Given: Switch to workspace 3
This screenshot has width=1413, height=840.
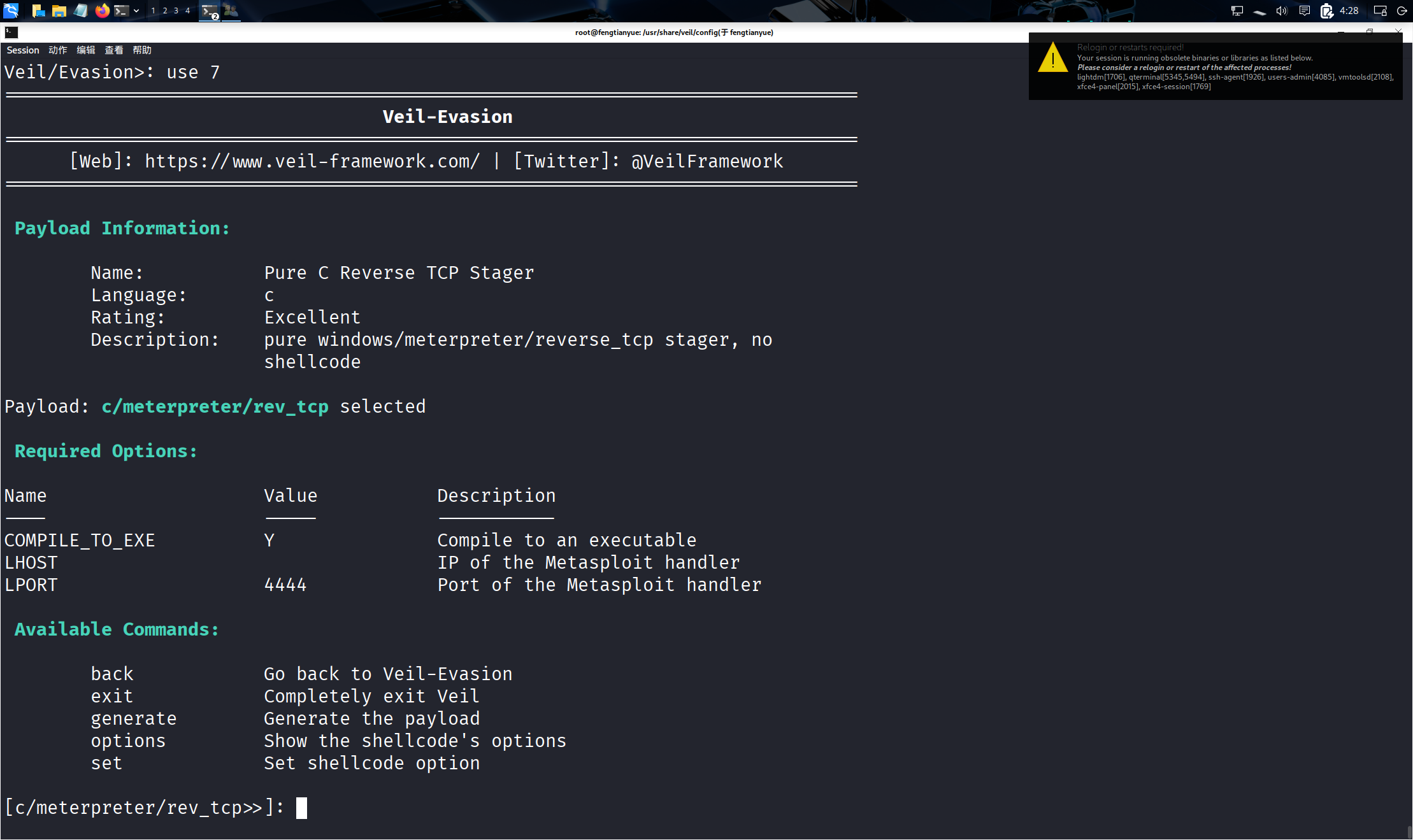Looking at the screenshot, I should coord(176,10).
